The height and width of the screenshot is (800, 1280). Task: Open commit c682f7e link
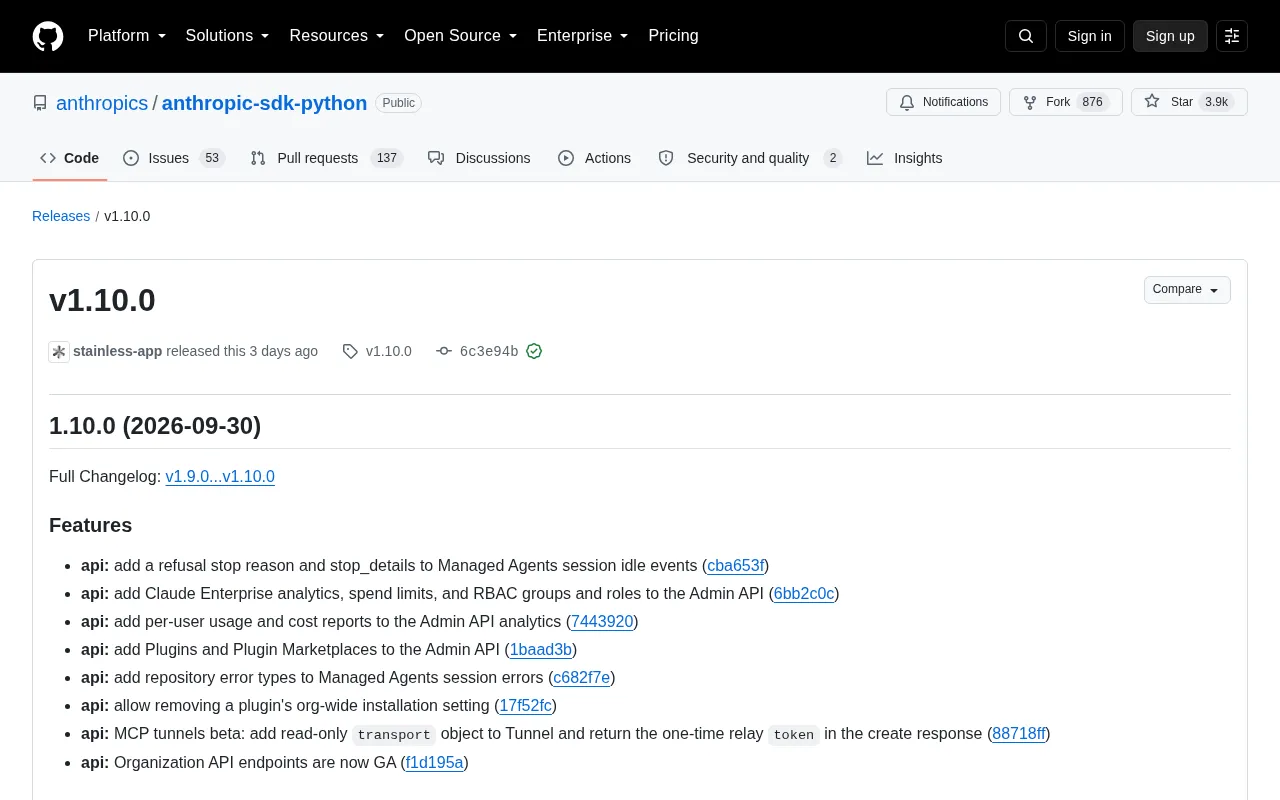coord(582,678)
